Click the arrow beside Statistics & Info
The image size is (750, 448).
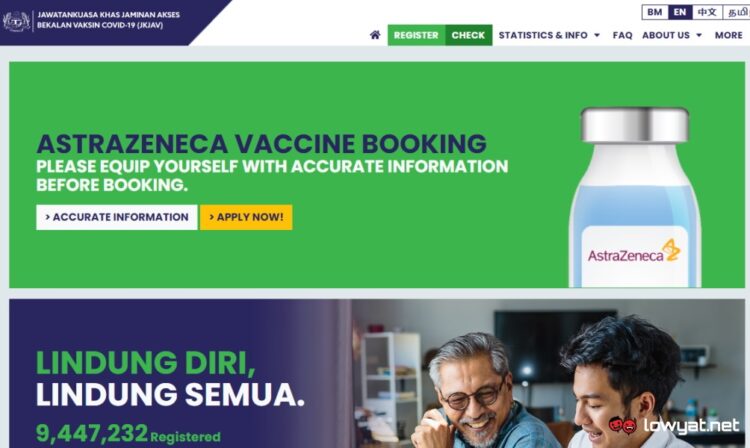[x=597, y=35]
